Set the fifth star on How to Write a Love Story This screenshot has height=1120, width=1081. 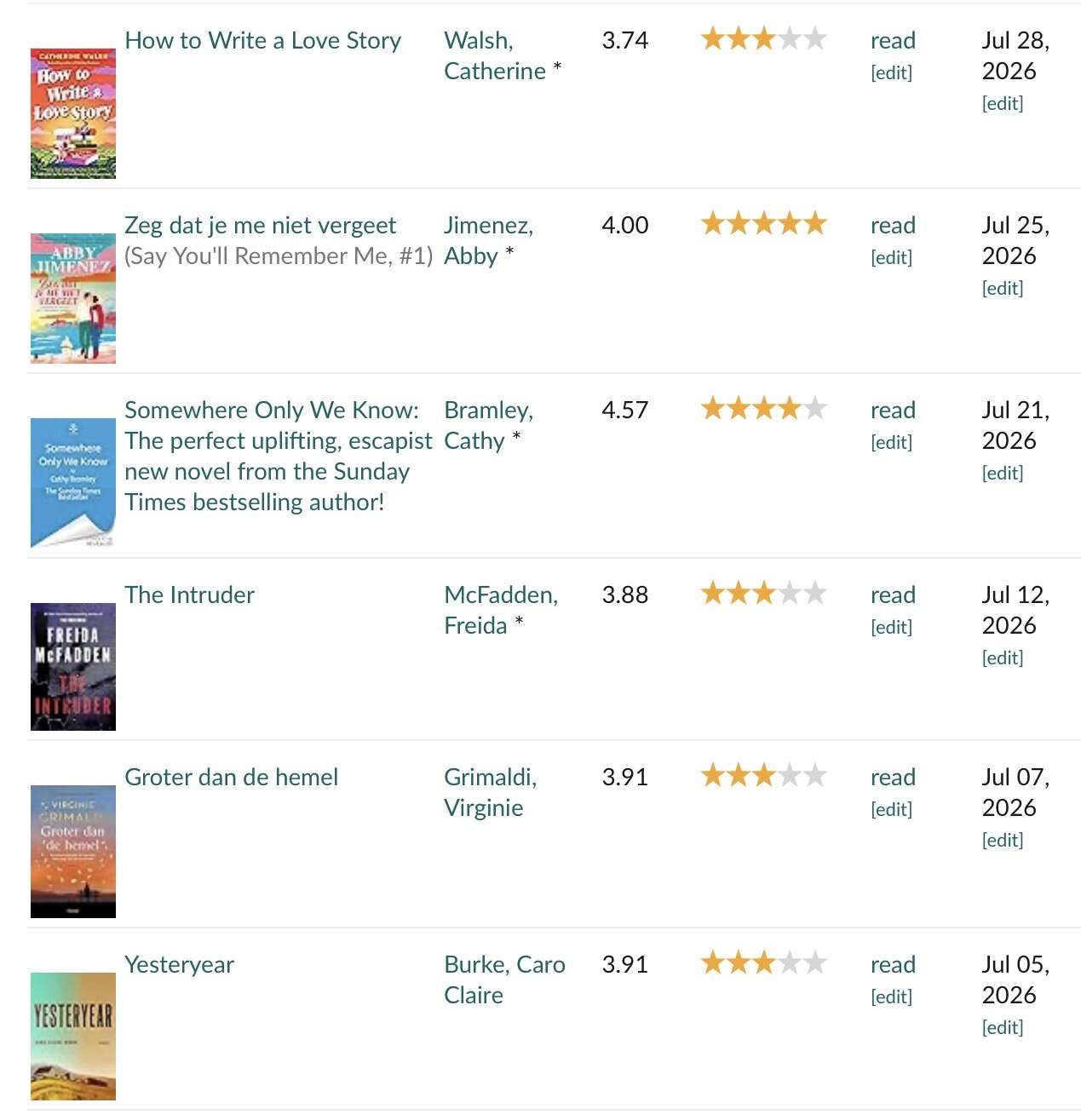coord(815,39)
